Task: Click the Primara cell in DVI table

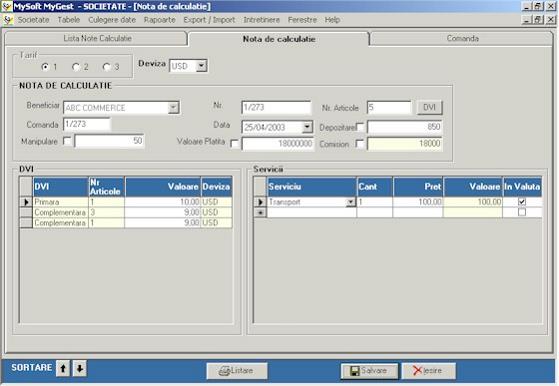Action: point(61,202)
